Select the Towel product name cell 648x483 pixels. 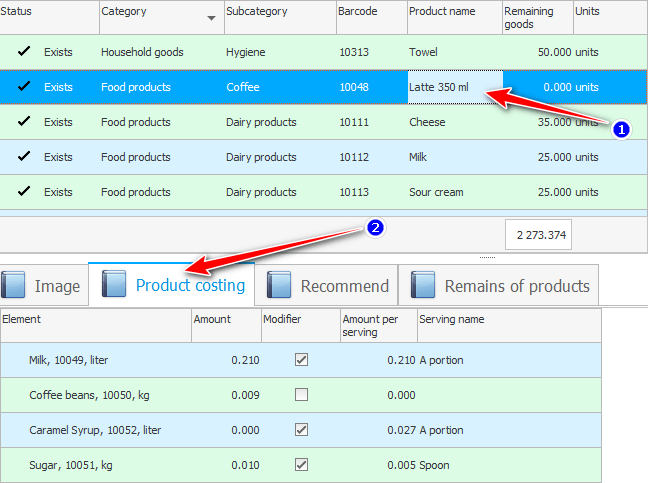(x=455, y=52)
